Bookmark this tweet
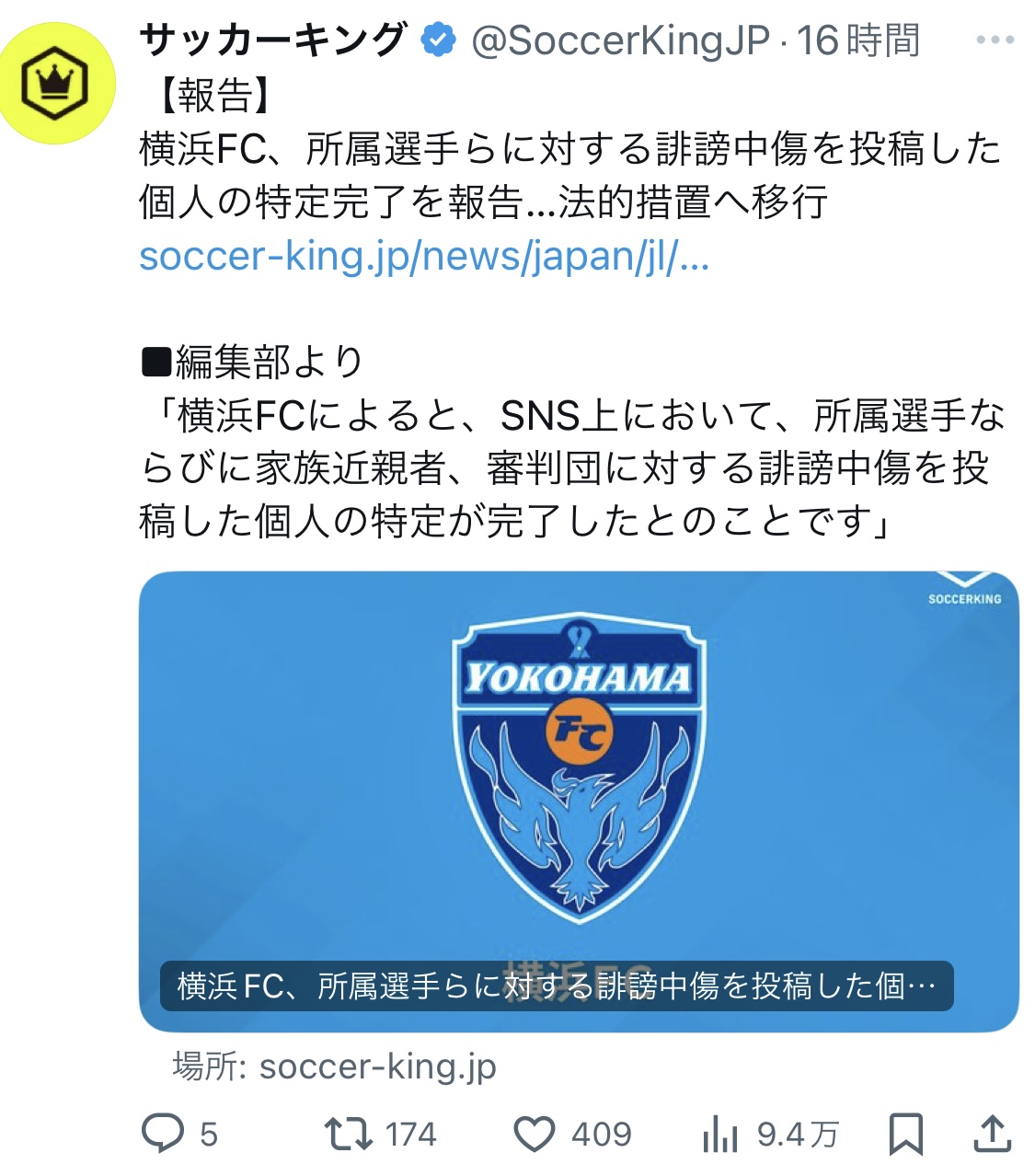Screen dimensions: 1035x1176 pyautogui.click(x=906, y=1134)
